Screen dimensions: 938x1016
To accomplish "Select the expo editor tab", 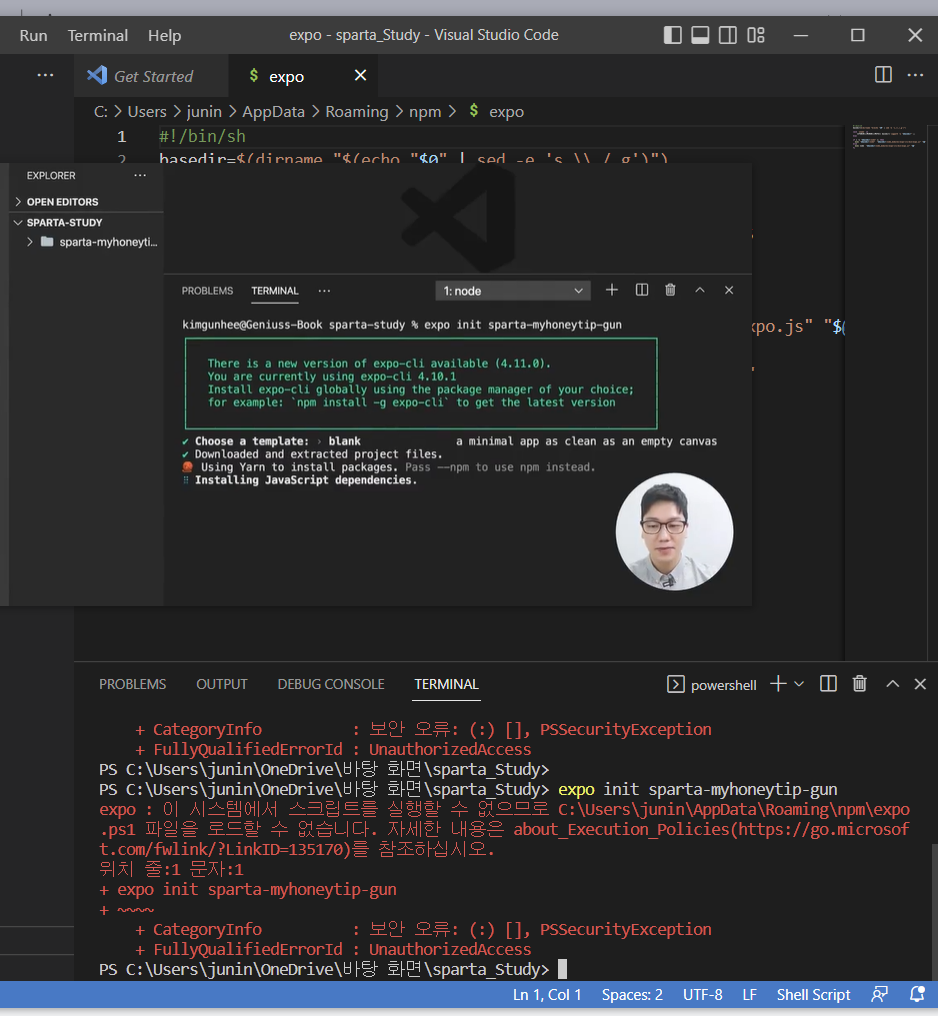I will pyautogui.click(x=286, y=76).
